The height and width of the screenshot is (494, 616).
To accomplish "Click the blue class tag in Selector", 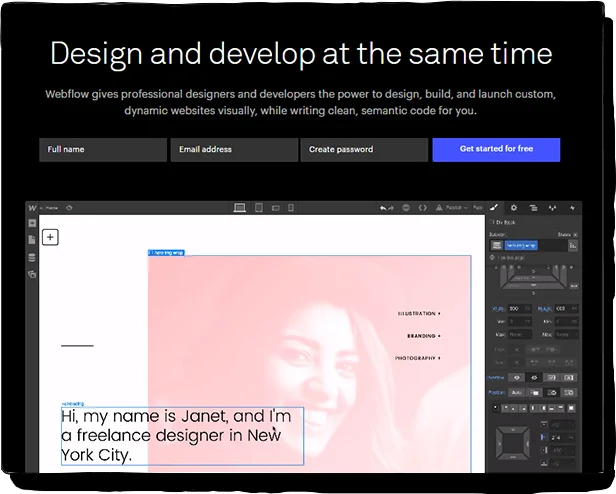I will click(521, 246).
